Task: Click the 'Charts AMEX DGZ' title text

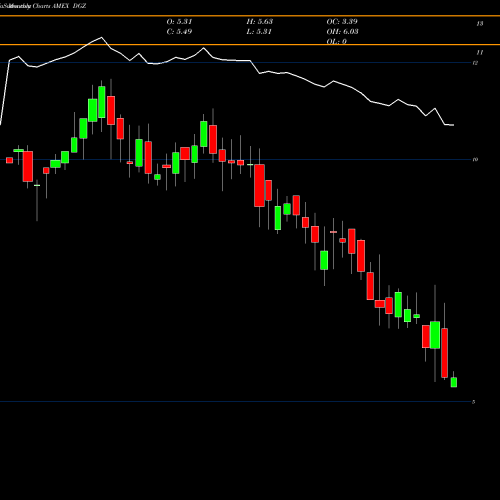Action: click(59, 6)
